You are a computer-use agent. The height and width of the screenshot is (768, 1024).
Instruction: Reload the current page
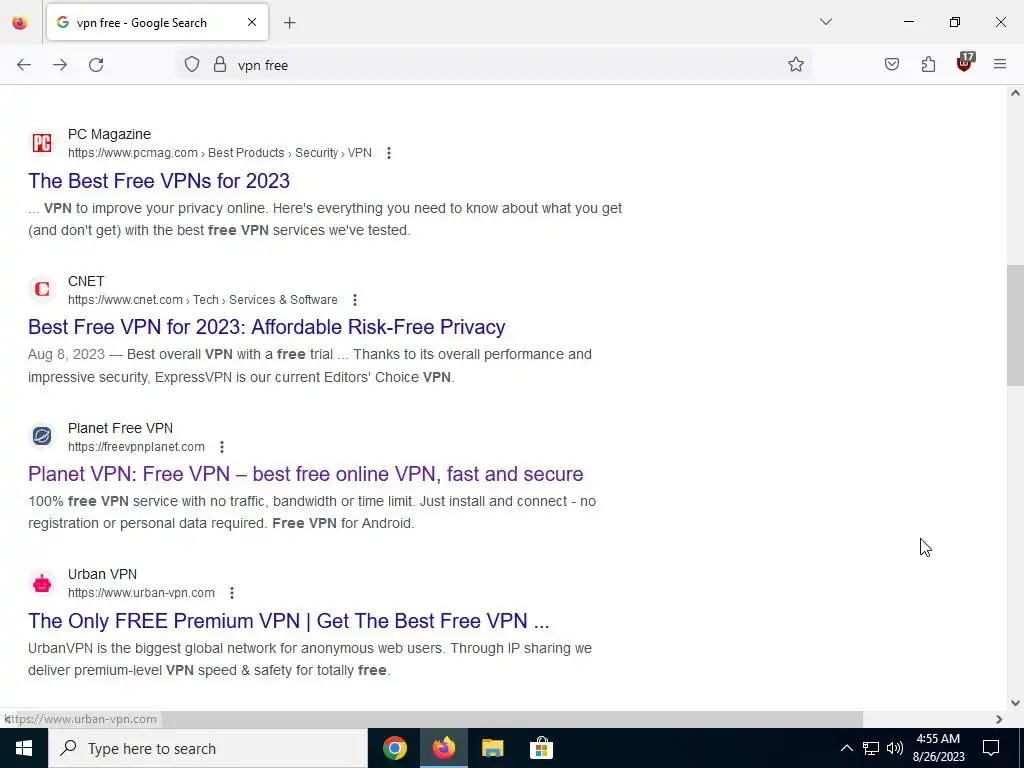[96, 65]
